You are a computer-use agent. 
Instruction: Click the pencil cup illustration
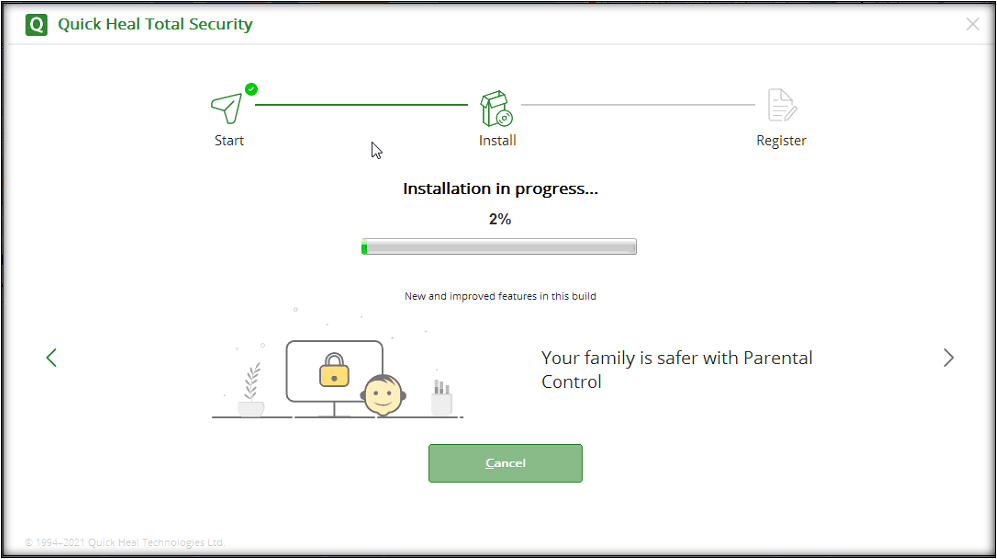(440, 398)
